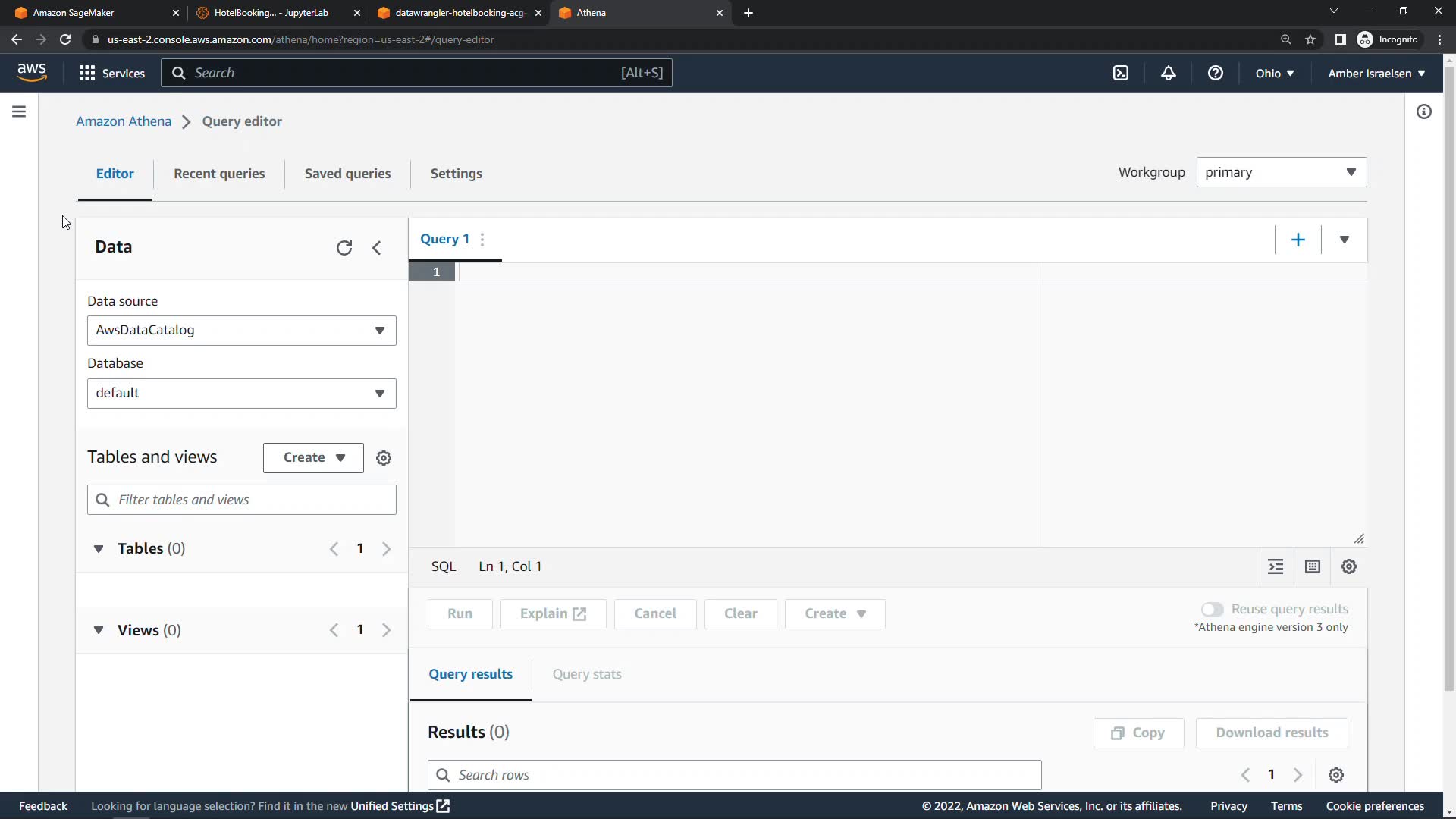Screen dimensions: 1456x819
Task: Open editor preferences gear icon
Action: pos(1349,566)
